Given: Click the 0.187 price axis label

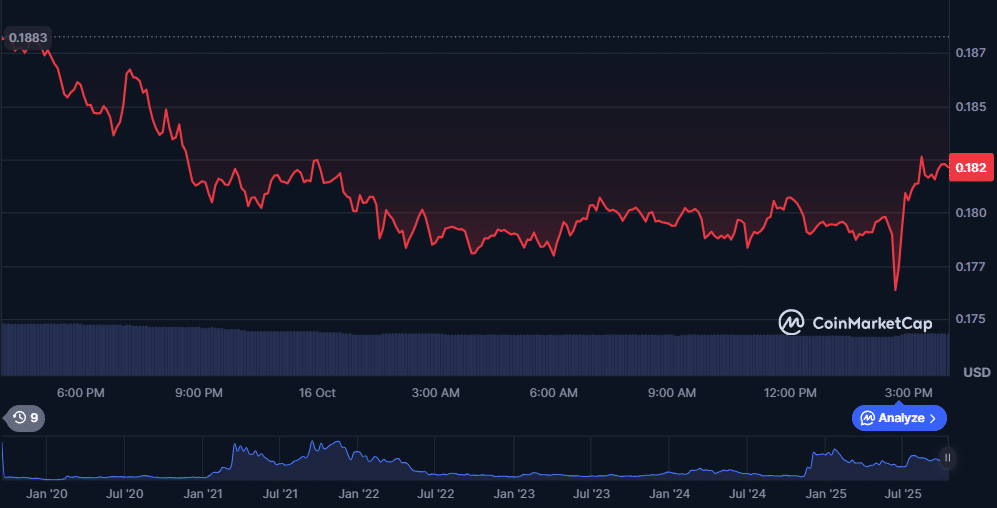Looking at the screenshot, I should tap(971, 53).
